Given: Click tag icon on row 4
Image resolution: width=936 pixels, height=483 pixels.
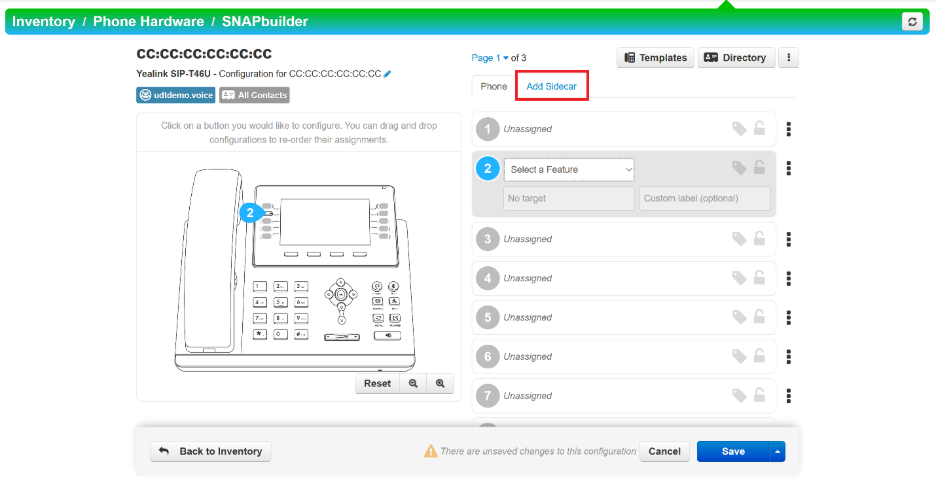Looking at the screenshot, I should click(740, 278).
